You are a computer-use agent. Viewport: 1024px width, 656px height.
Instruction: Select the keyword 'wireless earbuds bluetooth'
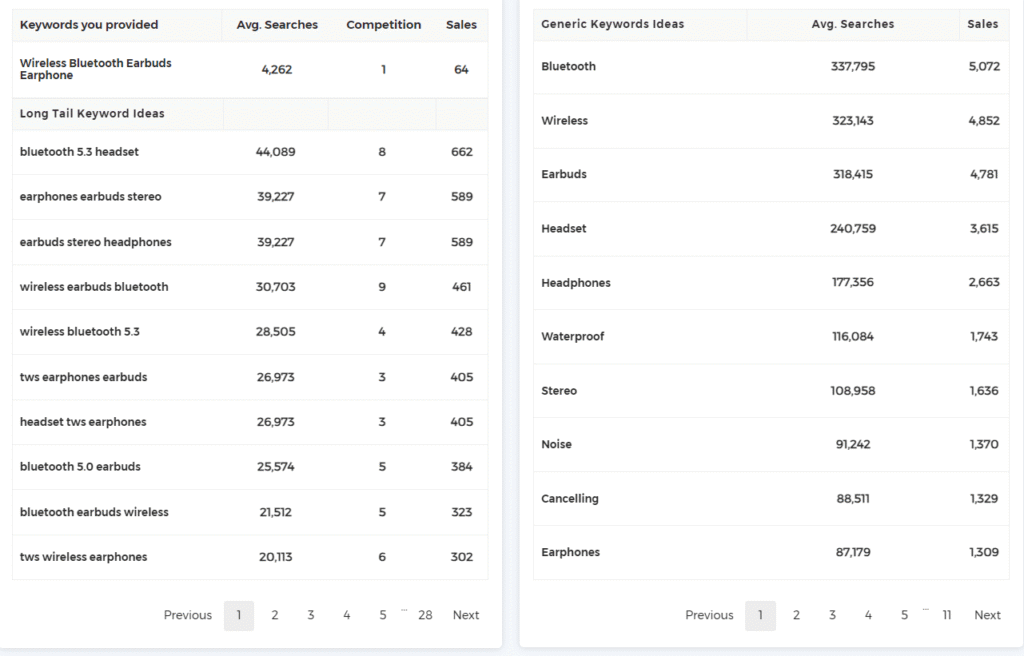coord(92,287)
